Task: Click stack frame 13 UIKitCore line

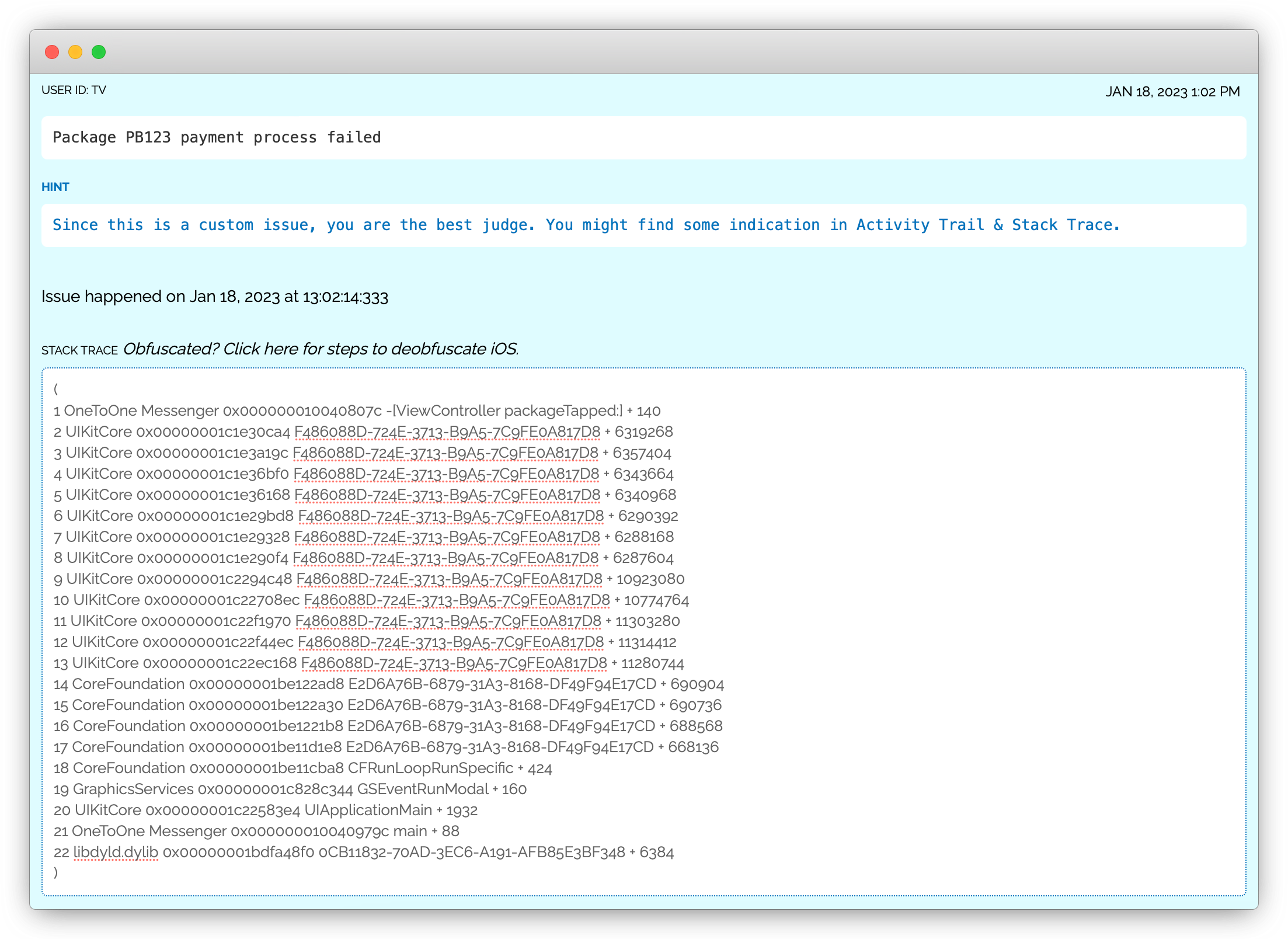Action: (368, 663)
